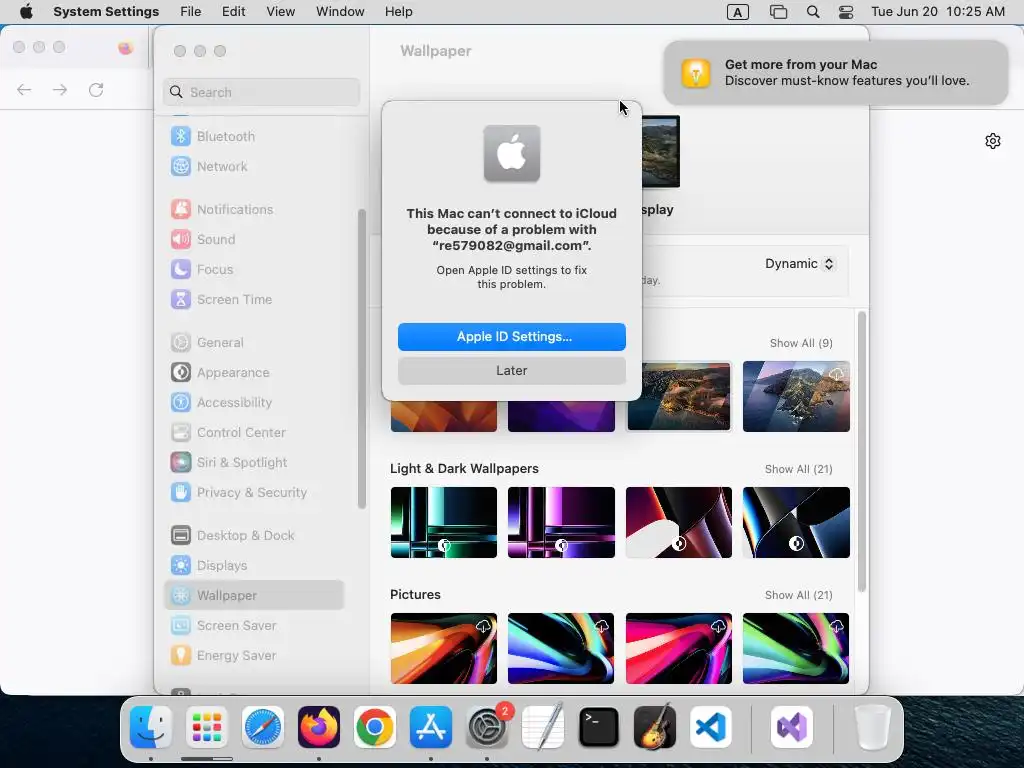Open Siri & Spotlight icon
This screenshot has height=768, width=1024.
tap(181, 463)
